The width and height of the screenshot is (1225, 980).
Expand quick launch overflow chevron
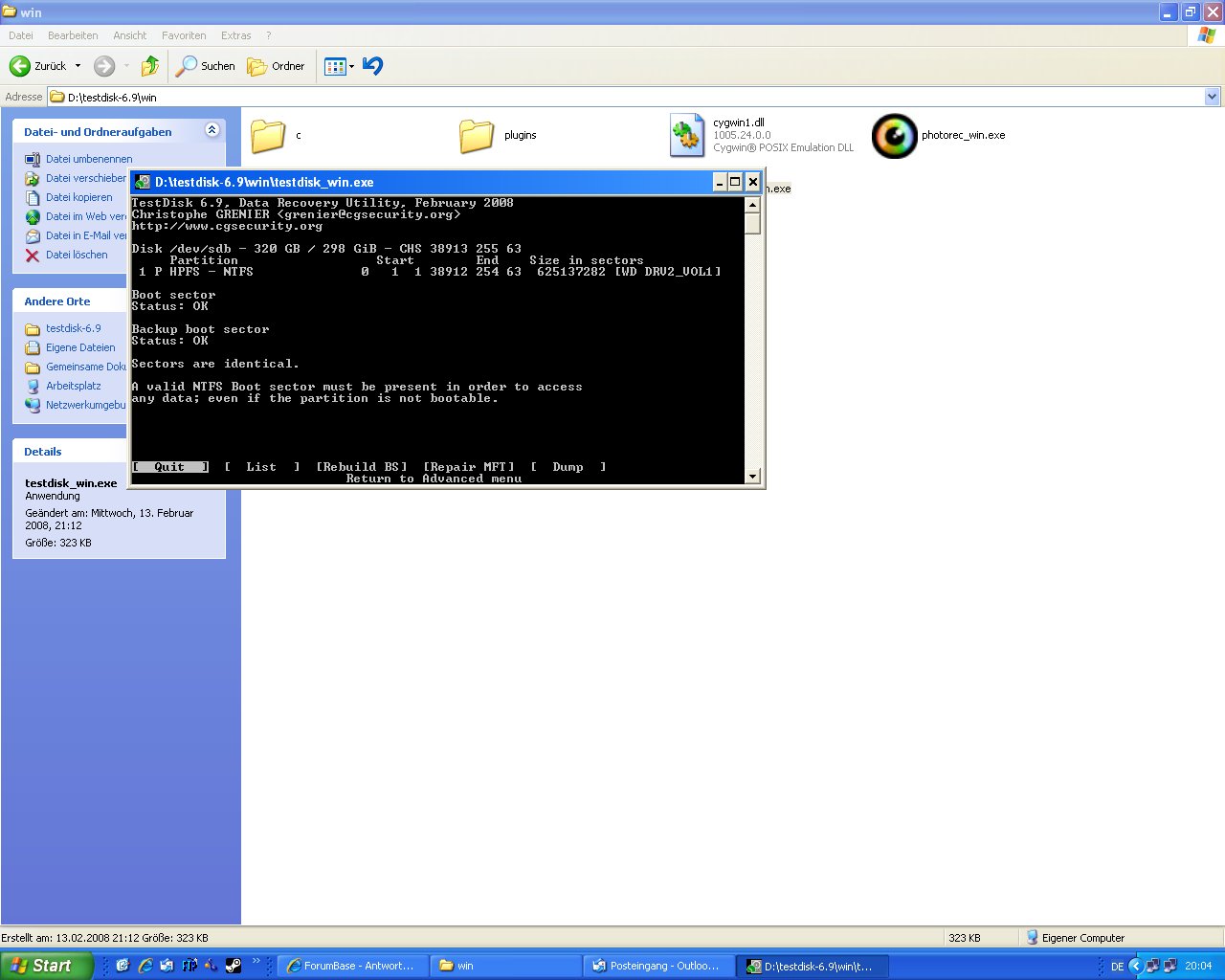256,962
